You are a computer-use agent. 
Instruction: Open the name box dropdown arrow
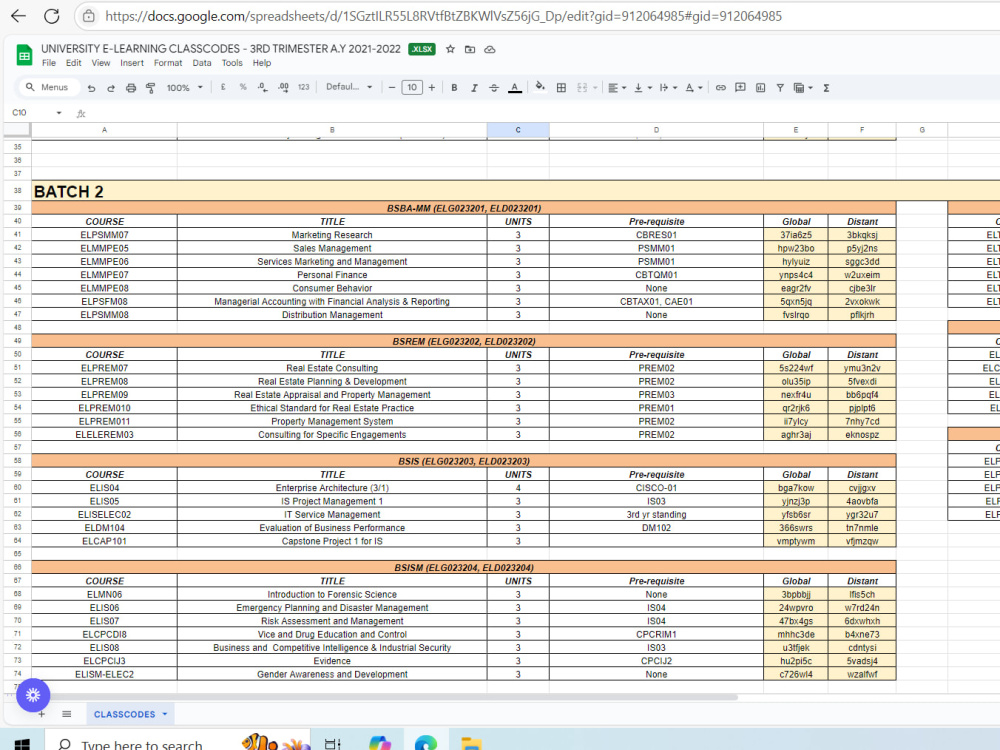pos(59,113)
